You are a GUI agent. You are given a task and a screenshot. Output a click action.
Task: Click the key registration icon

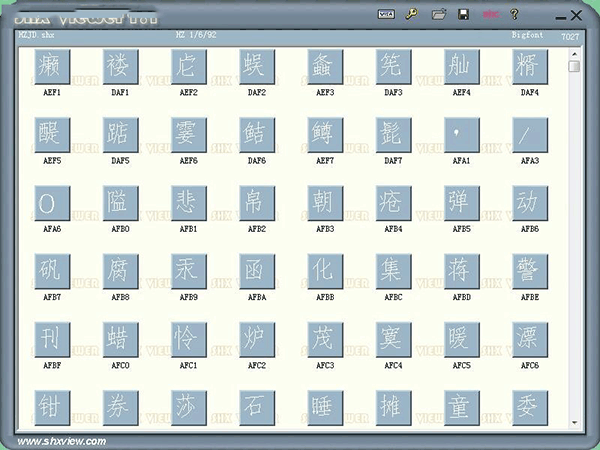(x=411, y=14)
